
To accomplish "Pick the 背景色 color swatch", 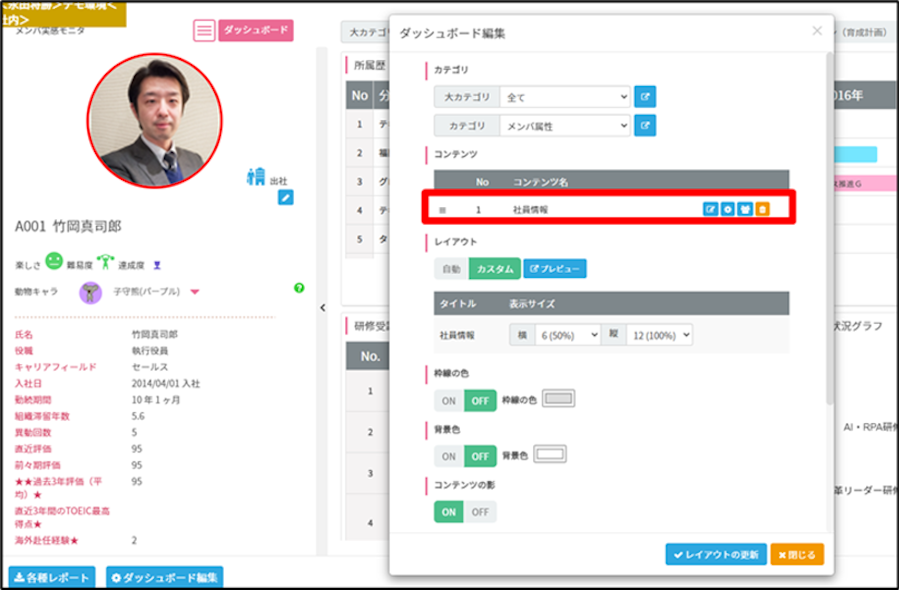I will pos(550,454).
